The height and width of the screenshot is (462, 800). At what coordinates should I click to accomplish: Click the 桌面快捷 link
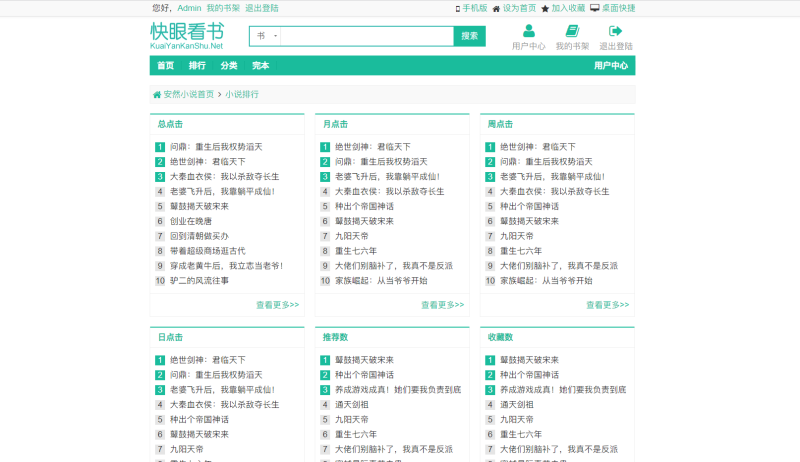pyautogui.click(x=618, y=8)
